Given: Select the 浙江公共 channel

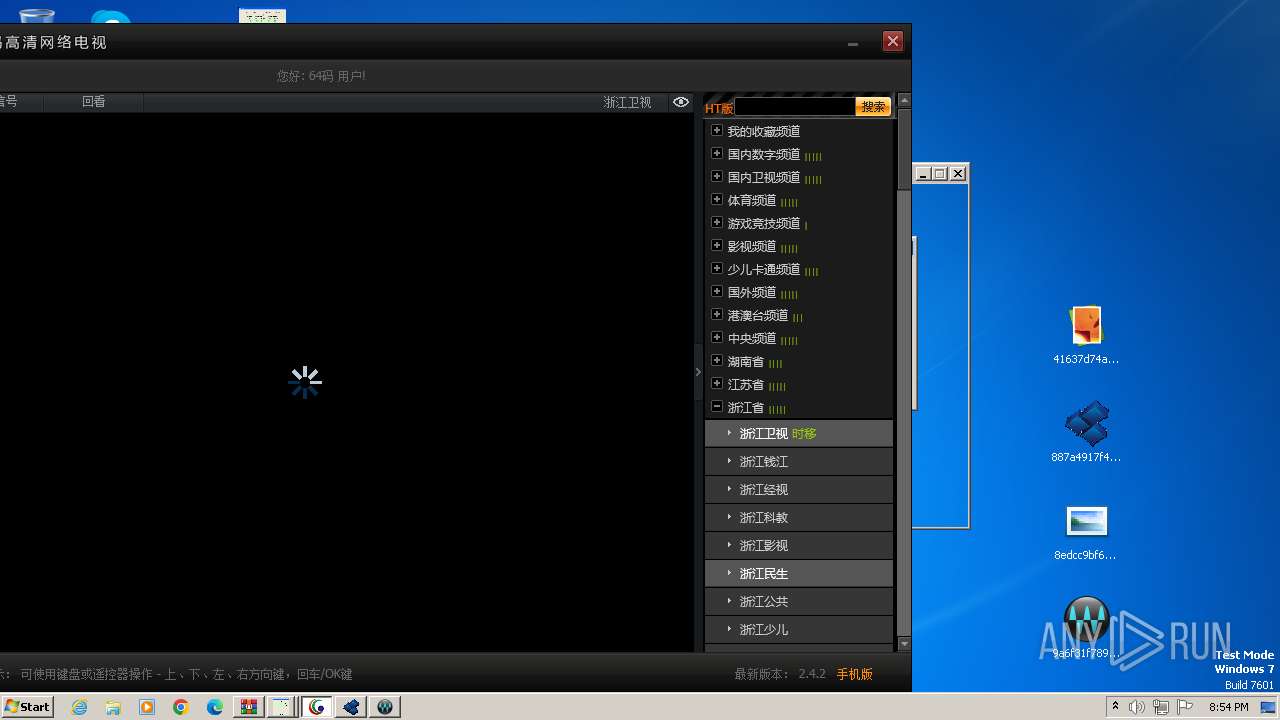Looking at the screenshot, I should pos(798,601).
